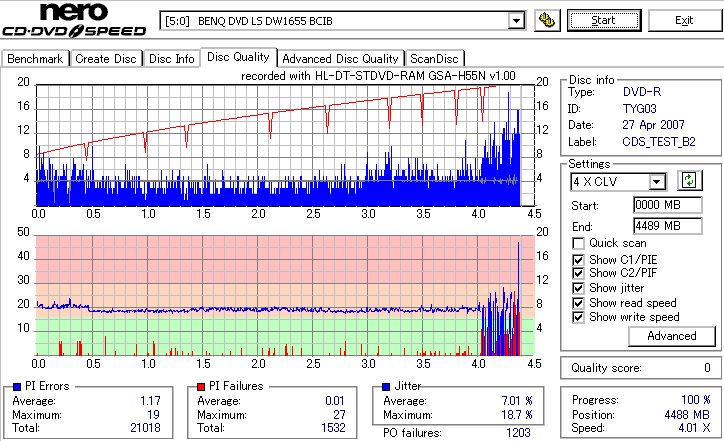
Task: Click the PI Errors maximum 19
Action: pyautogui.click(x=153, y=415)
